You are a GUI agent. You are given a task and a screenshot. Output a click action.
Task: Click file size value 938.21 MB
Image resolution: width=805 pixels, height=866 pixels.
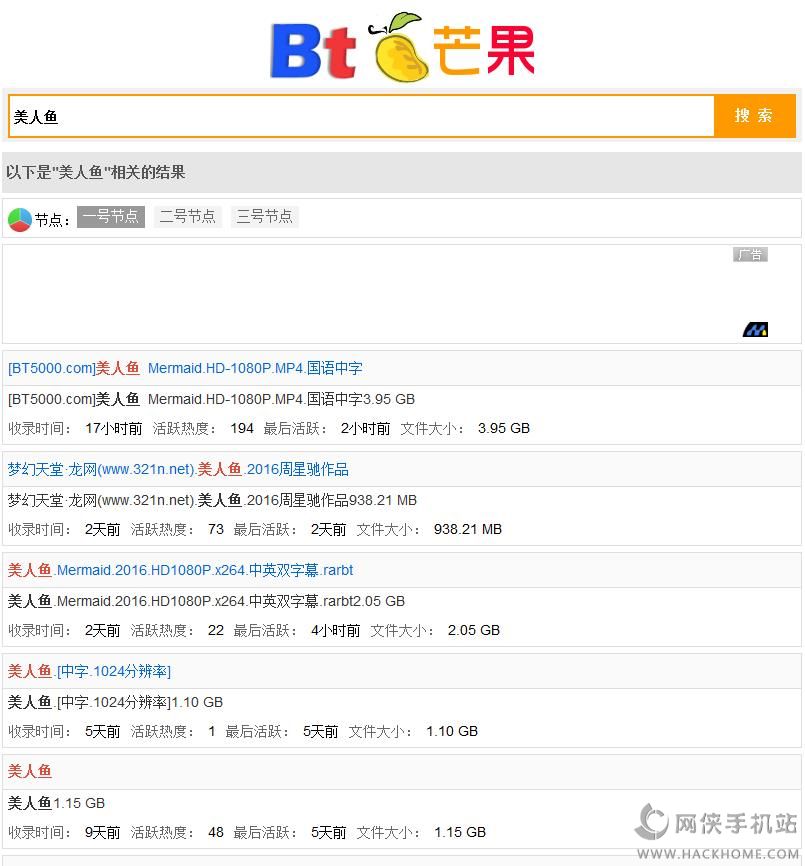coord(468,530)
